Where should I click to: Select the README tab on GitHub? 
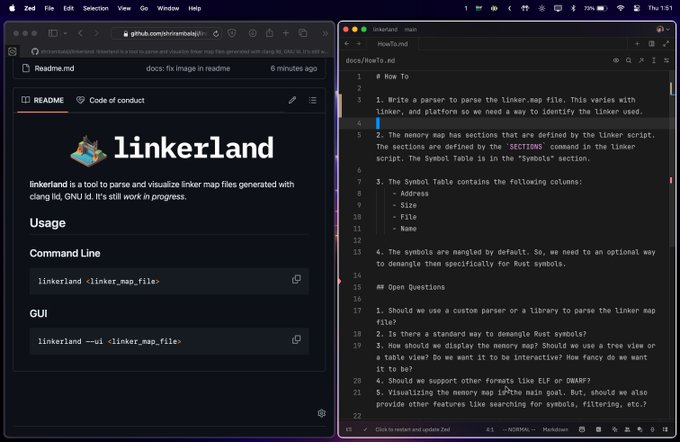43,100
